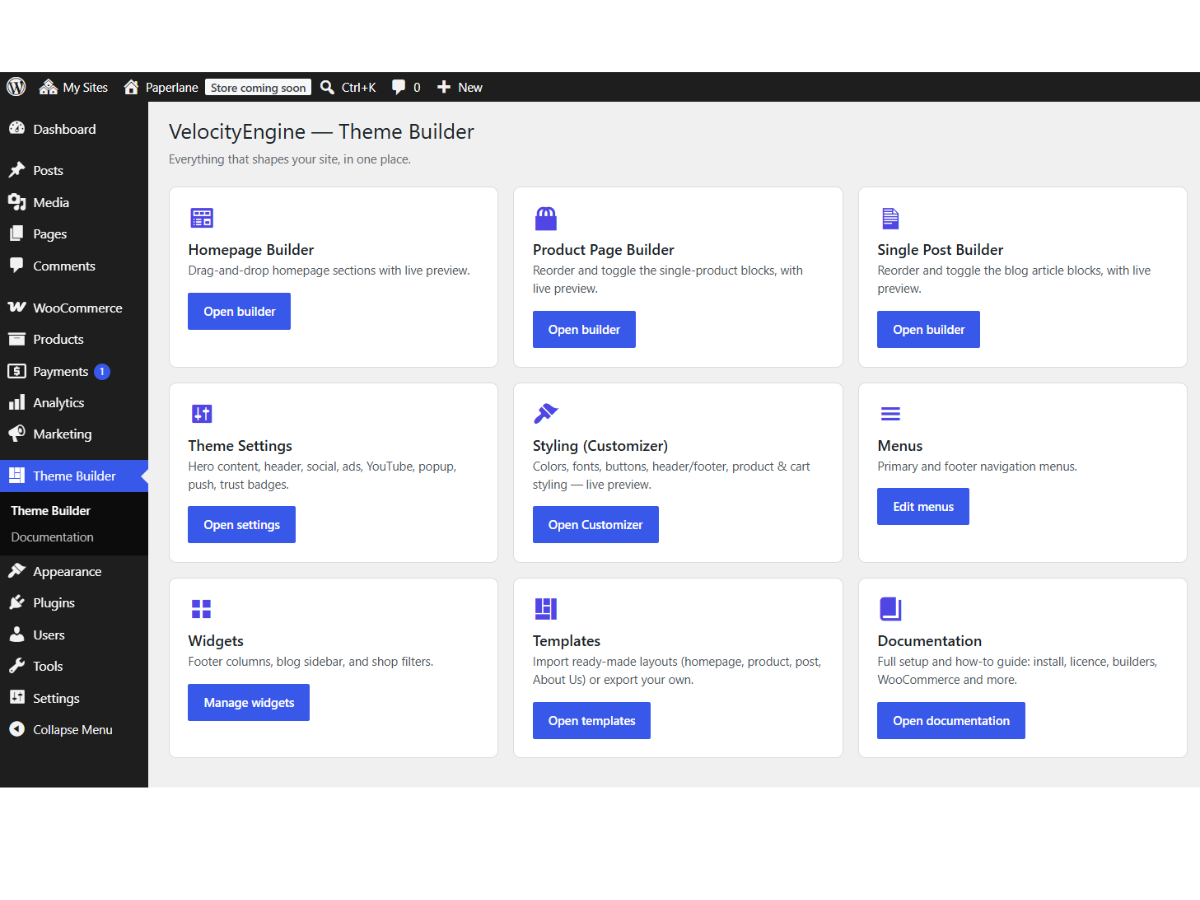Image resolution: width=1200 pixels, height=900 pixels.
Task: Open the Documentation submenu item
Action: click(x=52, y=537)
